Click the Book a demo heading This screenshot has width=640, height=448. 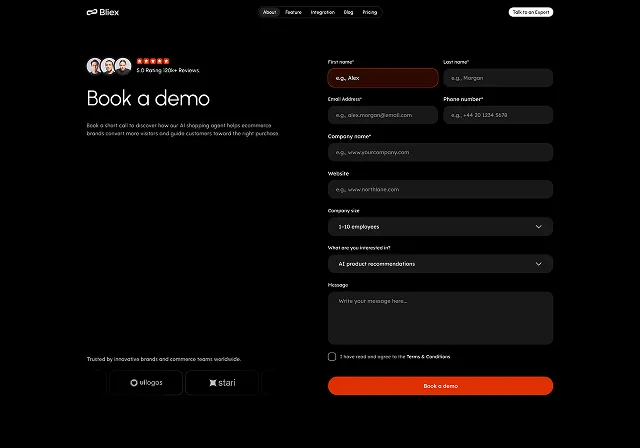(148, 98)
